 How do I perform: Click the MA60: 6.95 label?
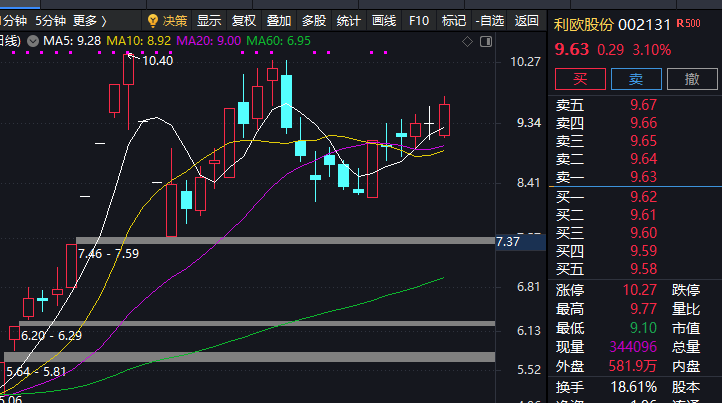(x=279, y=41)
